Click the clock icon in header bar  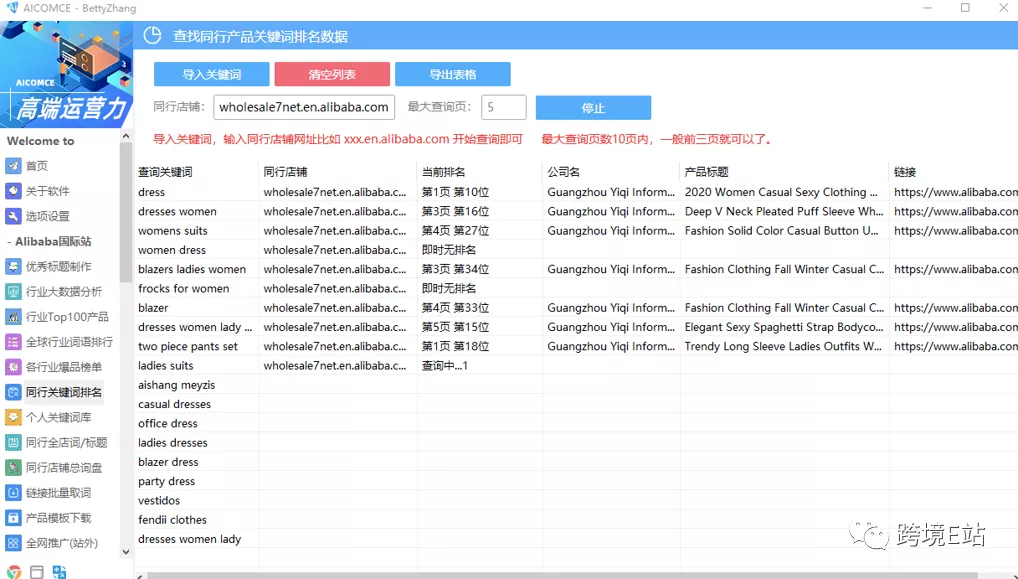[153, 36]
